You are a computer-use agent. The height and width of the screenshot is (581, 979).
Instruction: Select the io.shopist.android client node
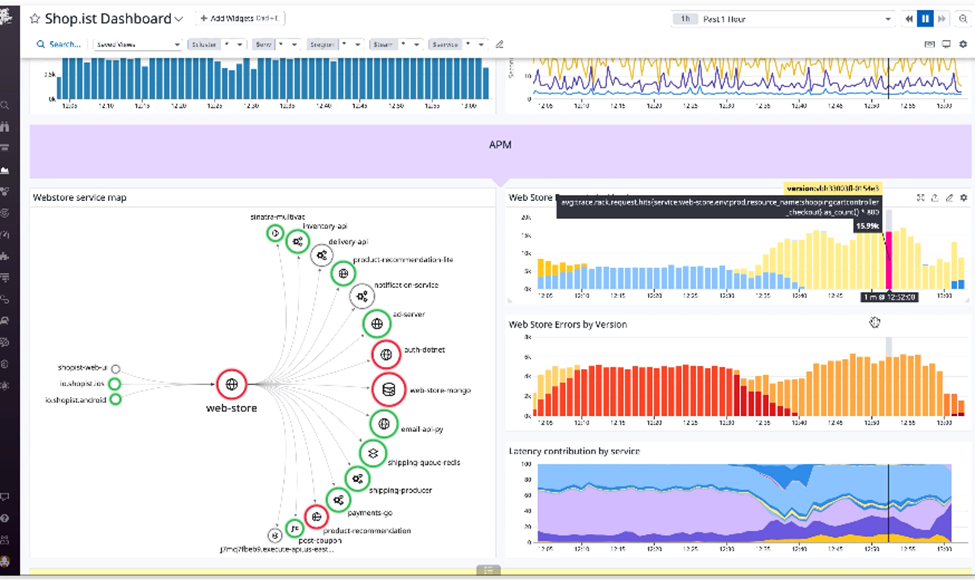click(x=116, y=399)
